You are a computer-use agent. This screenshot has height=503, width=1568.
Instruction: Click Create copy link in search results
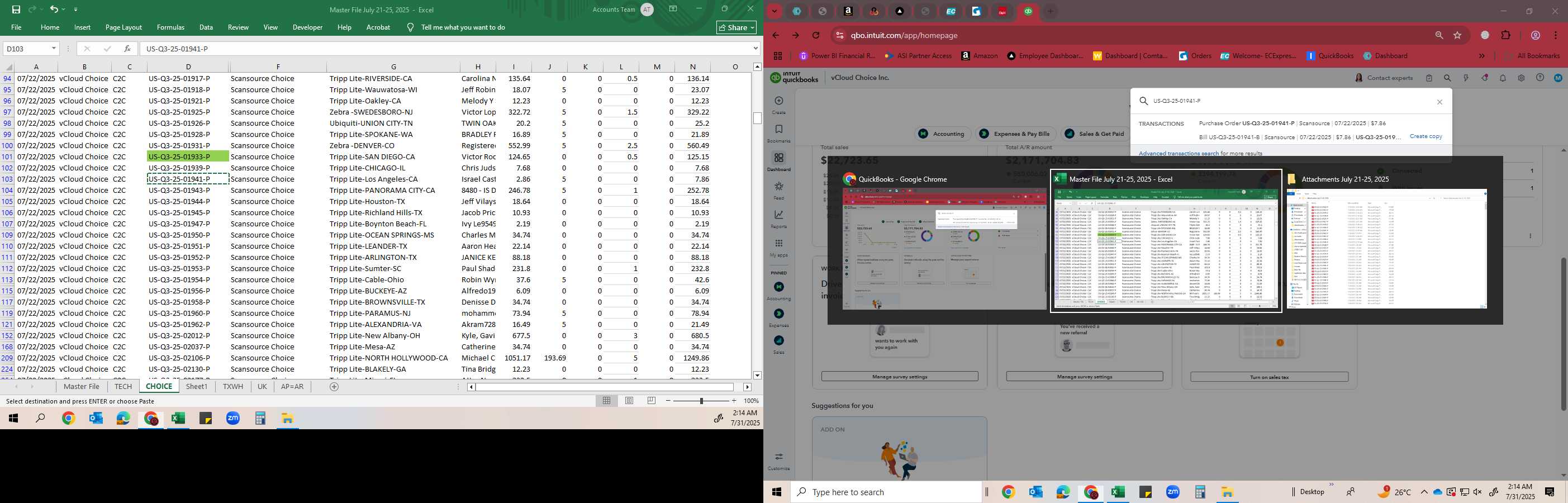tap(1426, 136)
